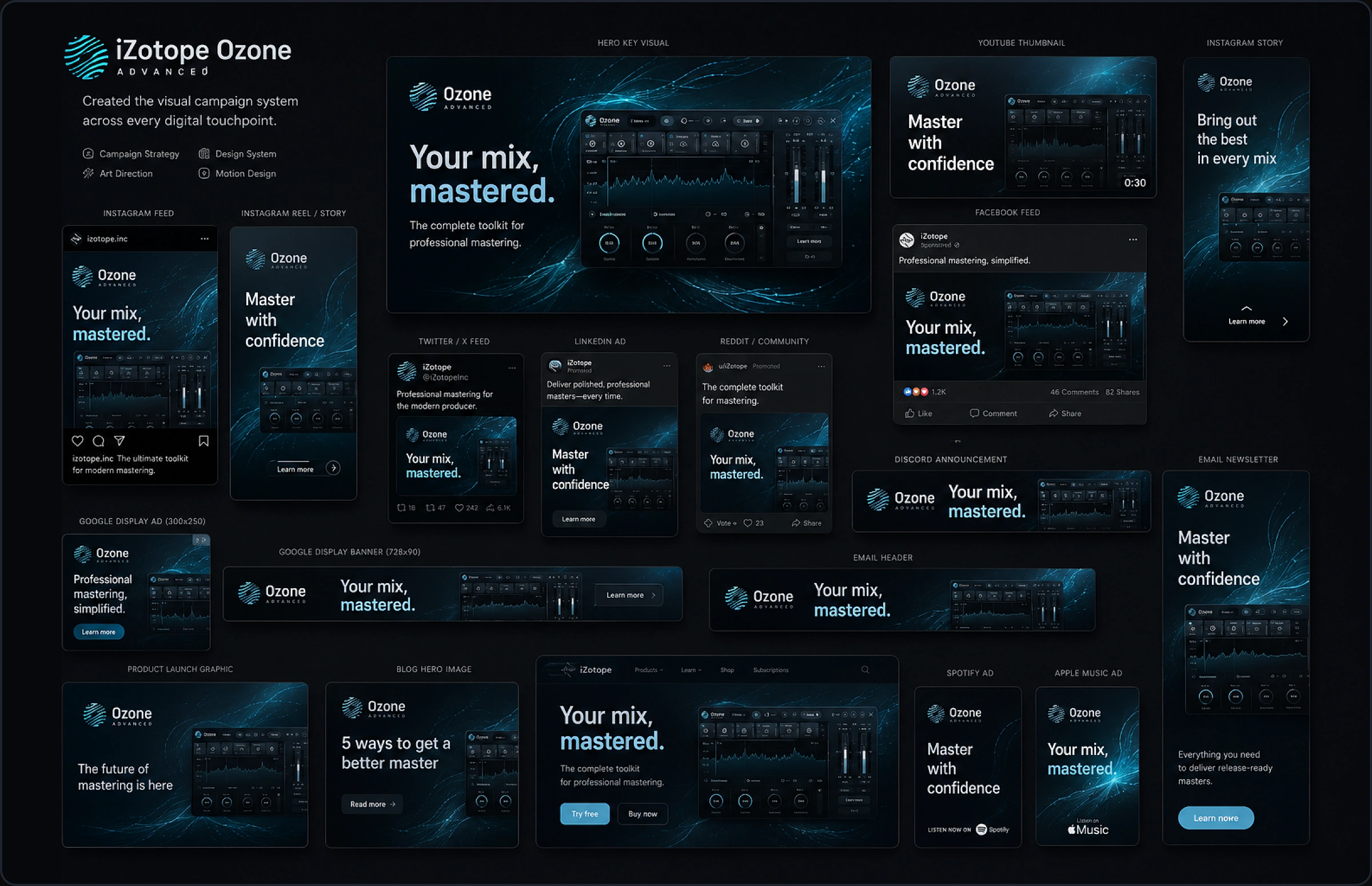This screenshot has width=1372, height=886.
Task: Click the Discord Announcement banner thumbnail
Action: (1001, 501)
